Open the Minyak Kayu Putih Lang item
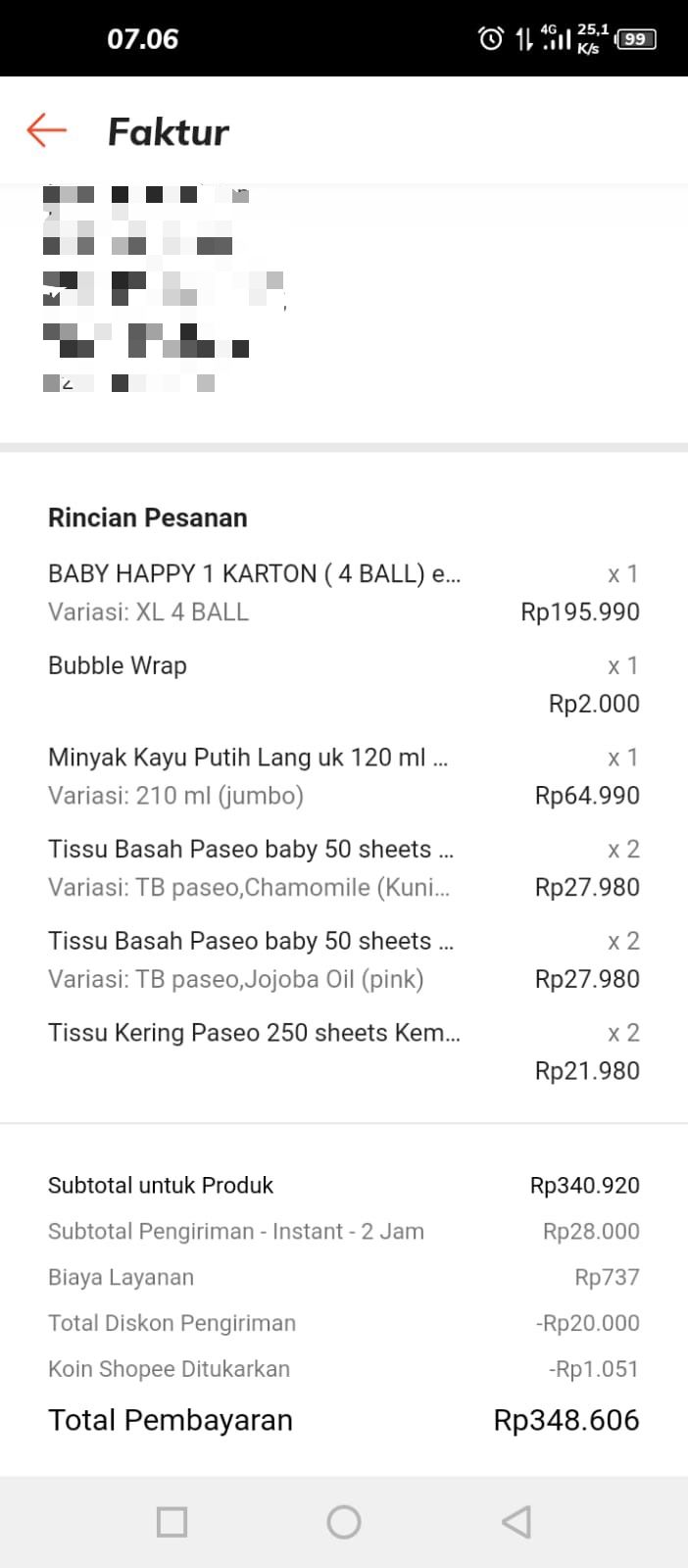The image size is (688, 1568). point(248,758)
